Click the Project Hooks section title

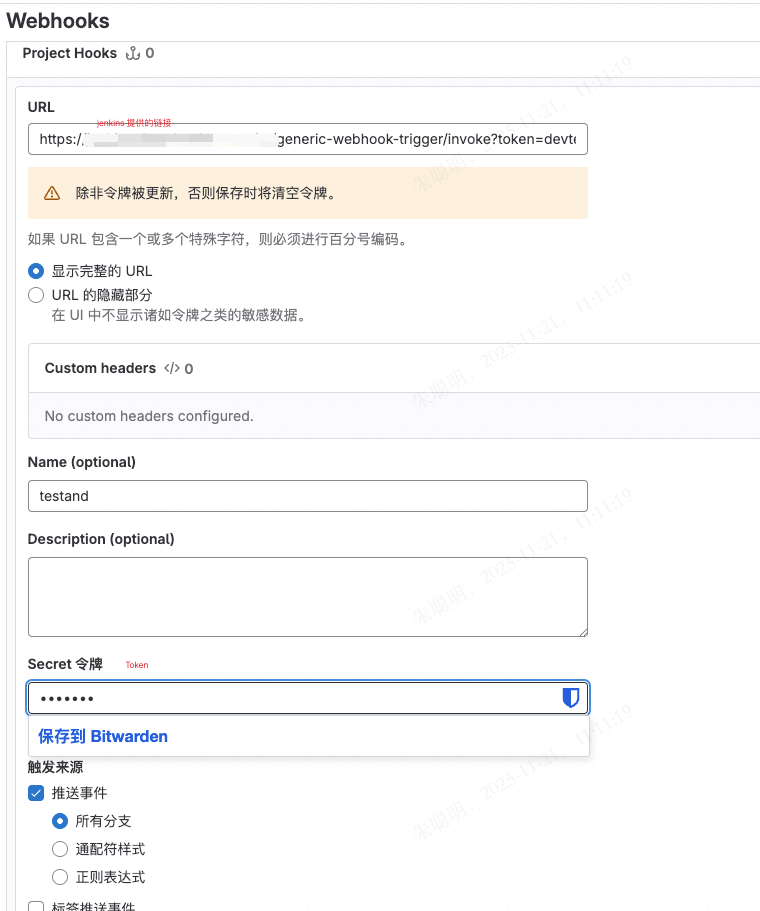[70, 53]
